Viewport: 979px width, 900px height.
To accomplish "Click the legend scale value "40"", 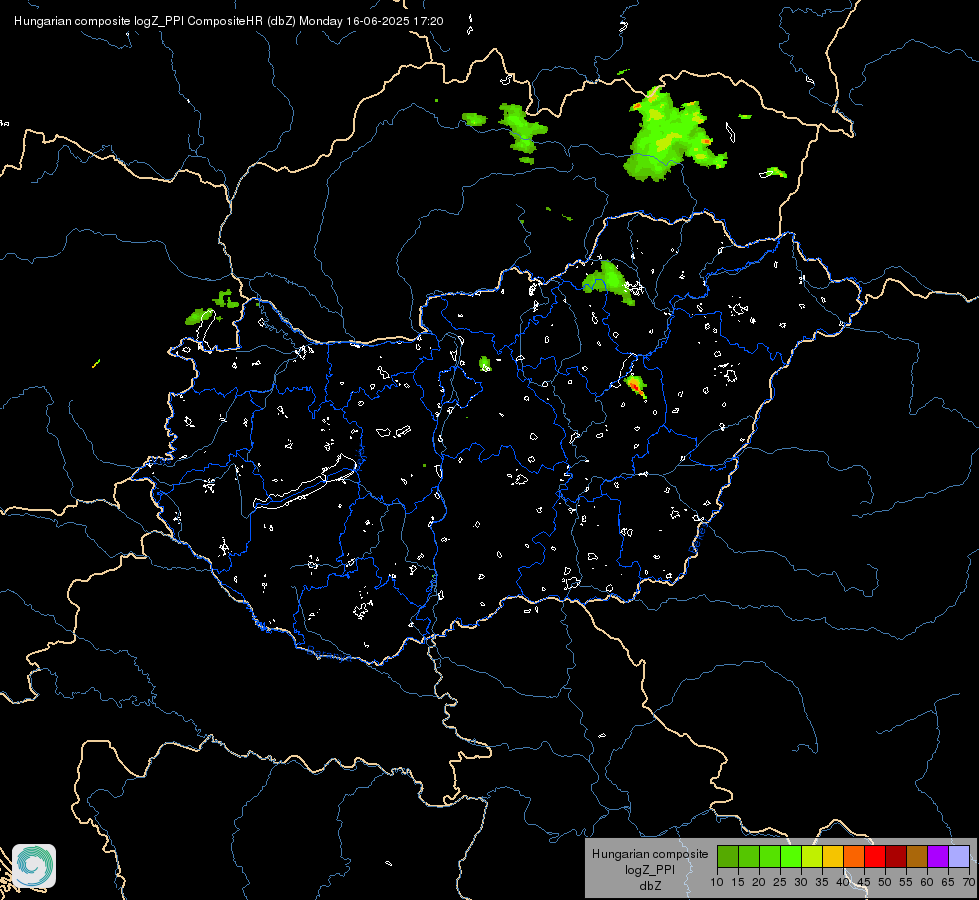I will [843, 882].
